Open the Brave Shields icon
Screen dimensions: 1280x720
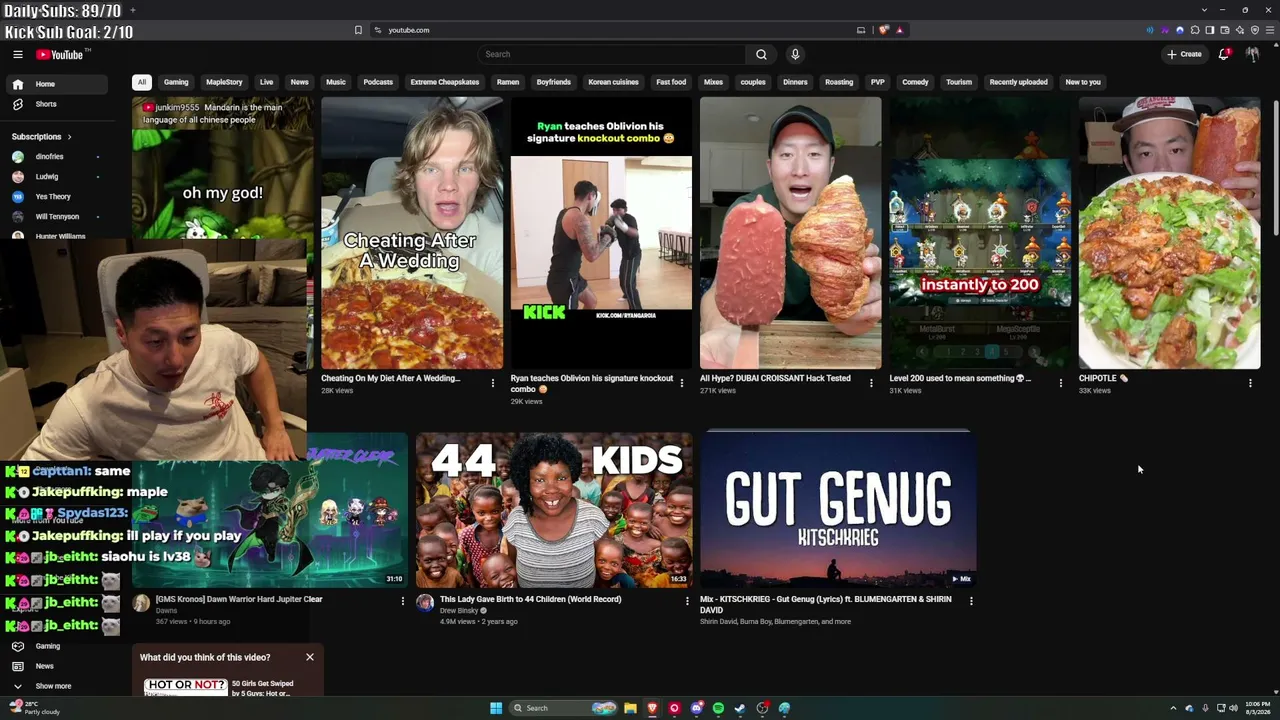tap(883, 30)
